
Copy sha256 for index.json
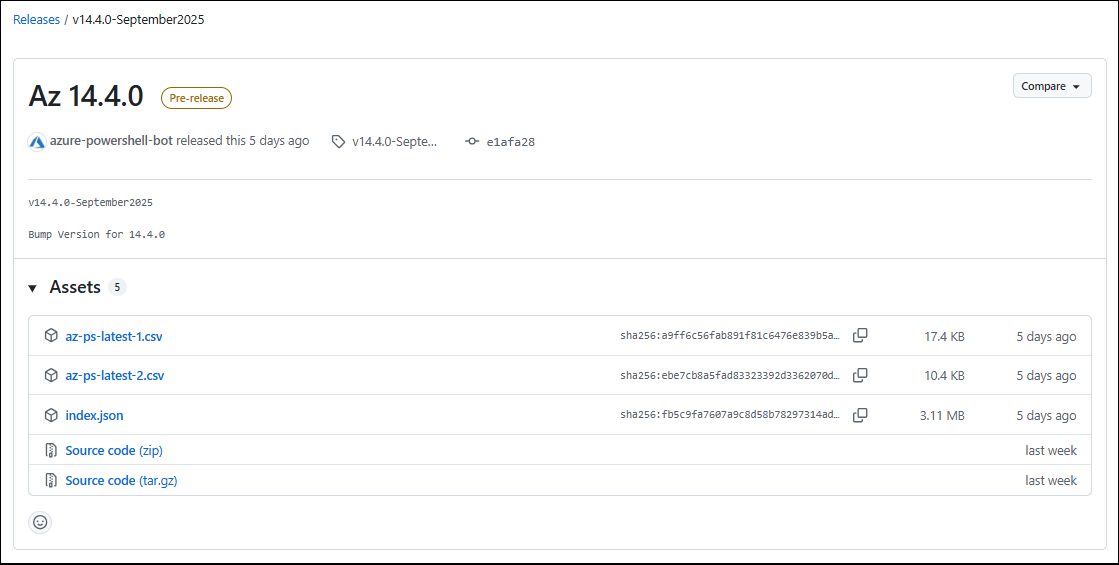click(860, 414)
